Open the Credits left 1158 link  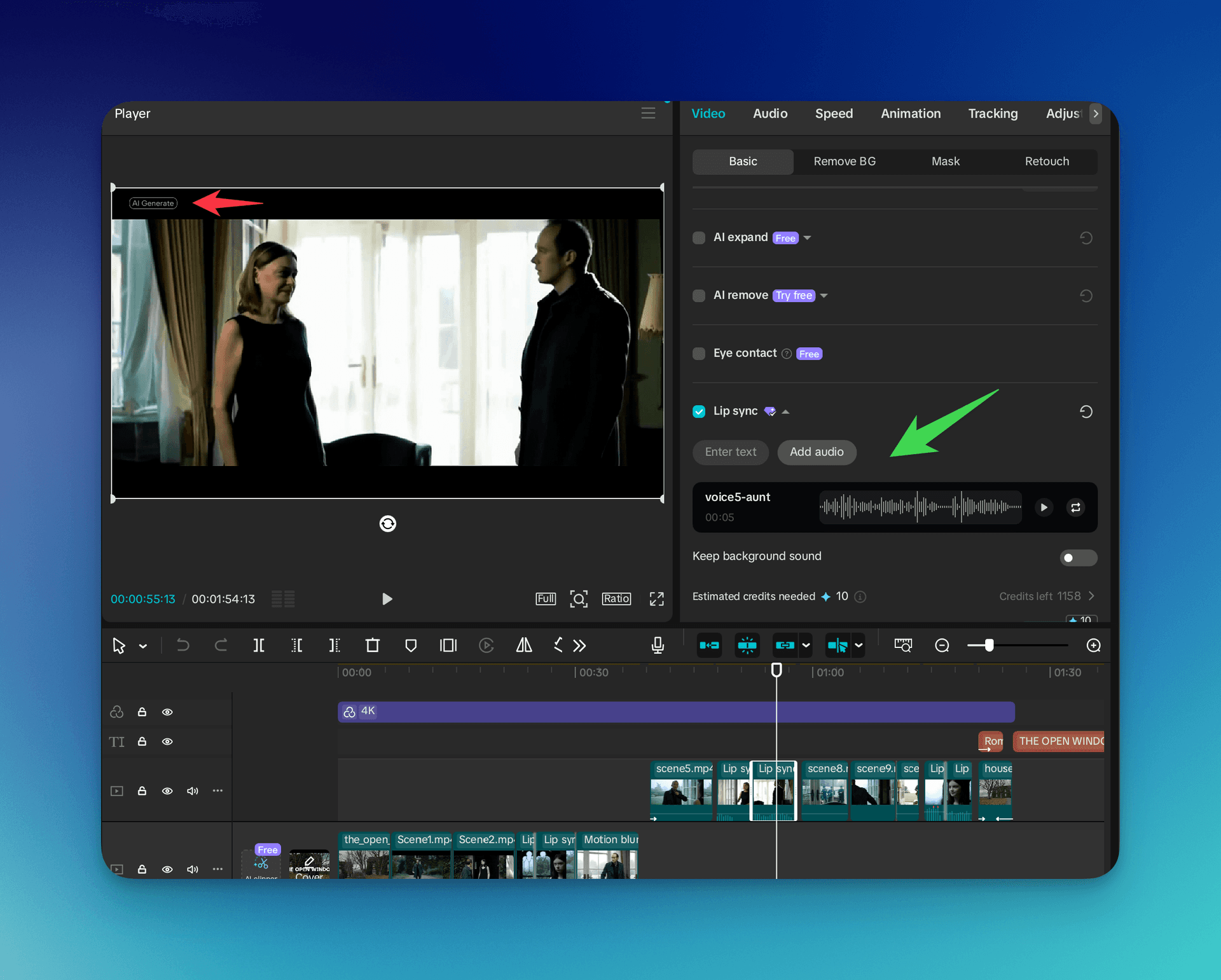pyautogui.click(x=1047, y=597)
